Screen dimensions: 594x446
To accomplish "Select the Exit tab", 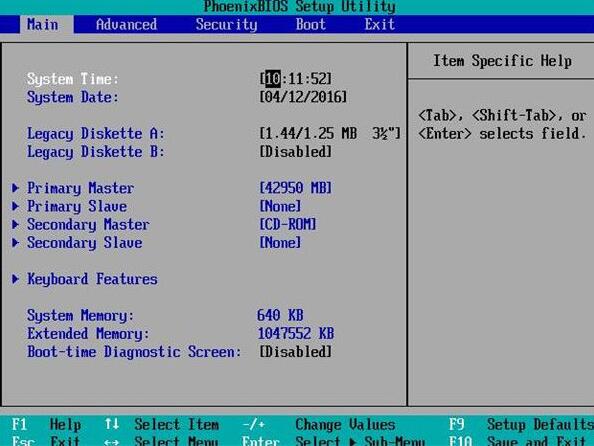I will coord(380,25).
